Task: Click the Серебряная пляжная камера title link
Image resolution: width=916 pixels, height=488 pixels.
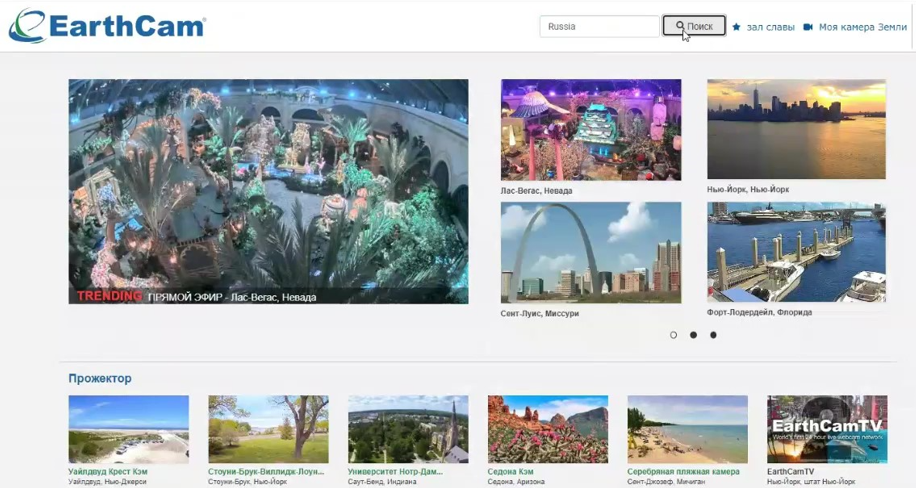Action: [683, 471]
